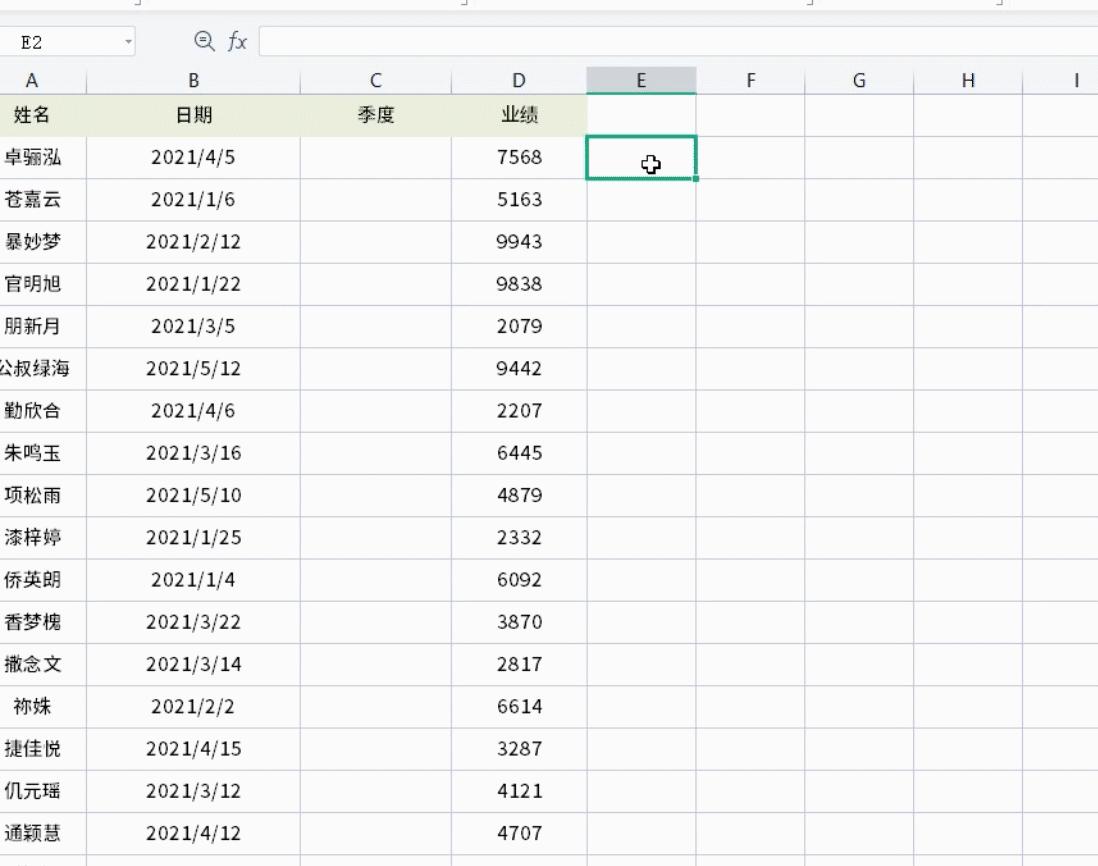Select name cell 撒念文
This screenshot has width=1098, height=866.
[42, 664]
